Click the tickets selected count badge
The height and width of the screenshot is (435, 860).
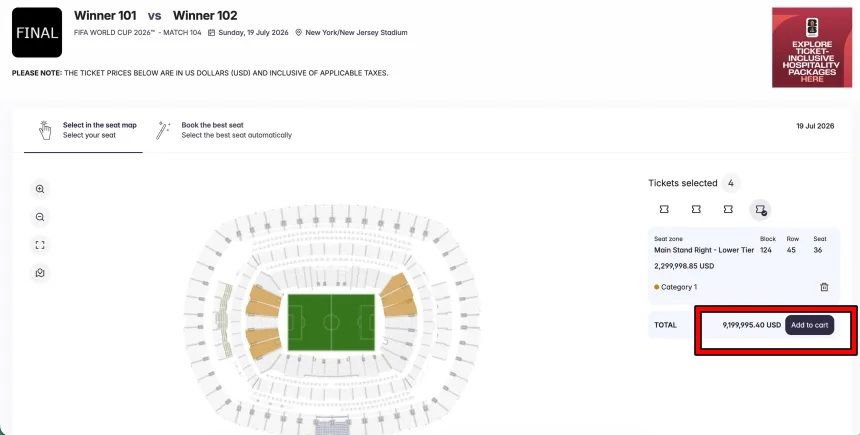point(732,183)
